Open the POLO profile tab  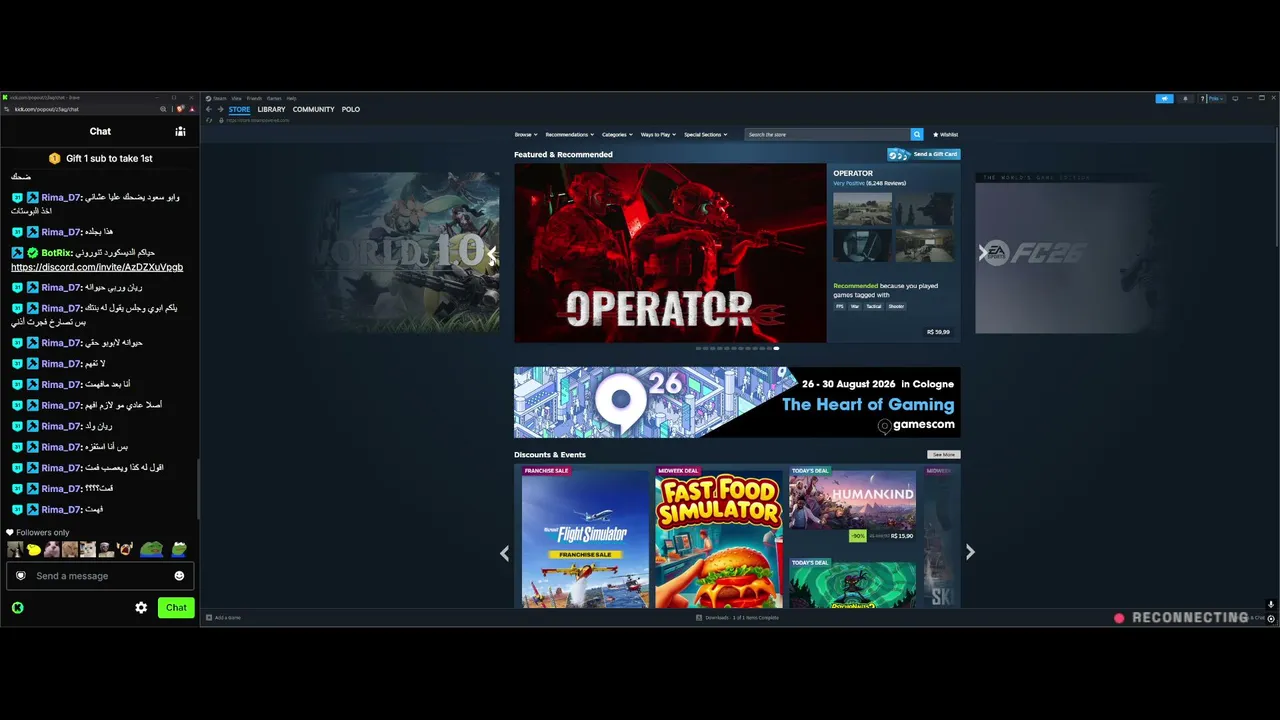350,109
